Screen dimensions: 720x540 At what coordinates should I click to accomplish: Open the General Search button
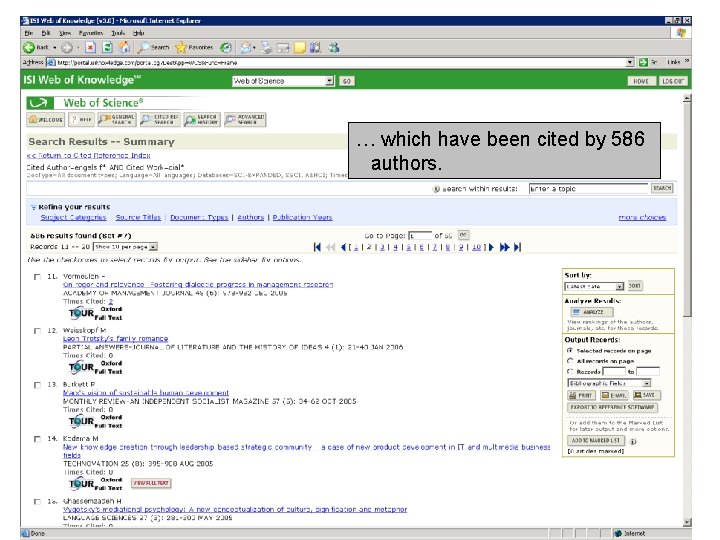(x=117, y=119)
